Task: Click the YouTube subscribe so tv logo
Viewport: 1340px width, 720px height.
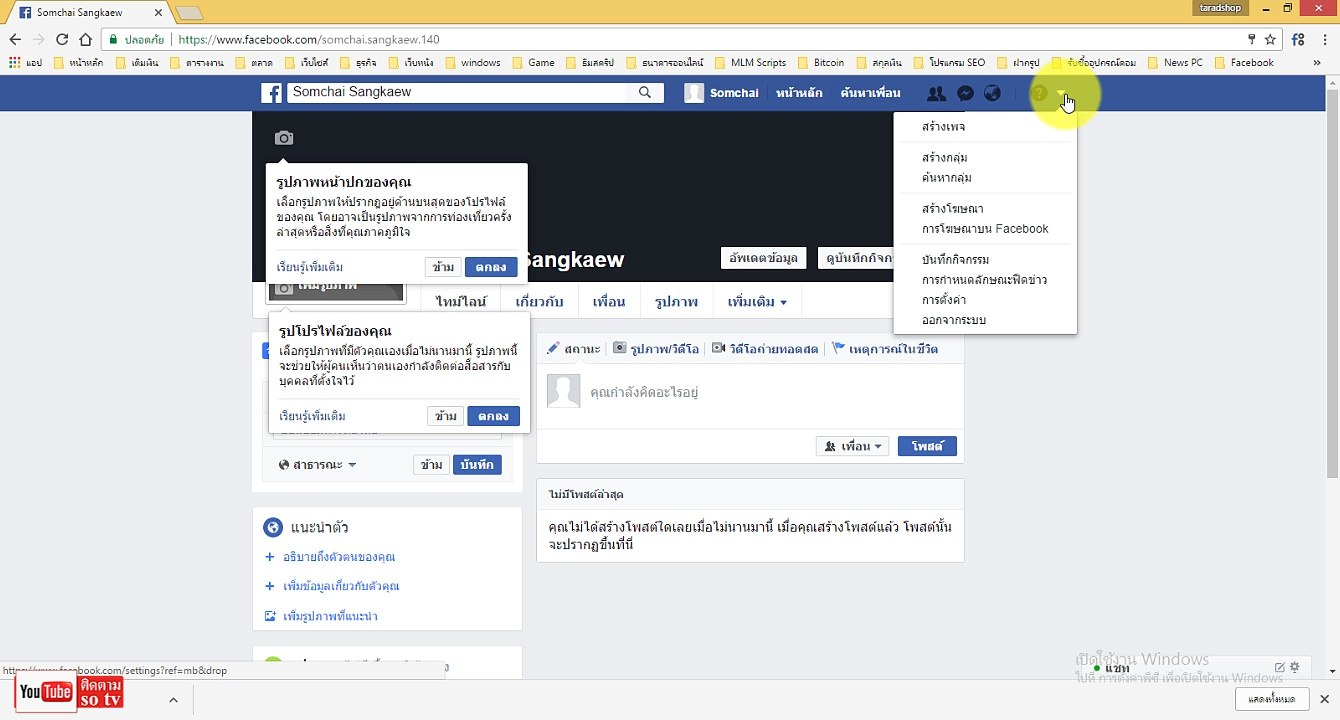Action: pos(70,692)
